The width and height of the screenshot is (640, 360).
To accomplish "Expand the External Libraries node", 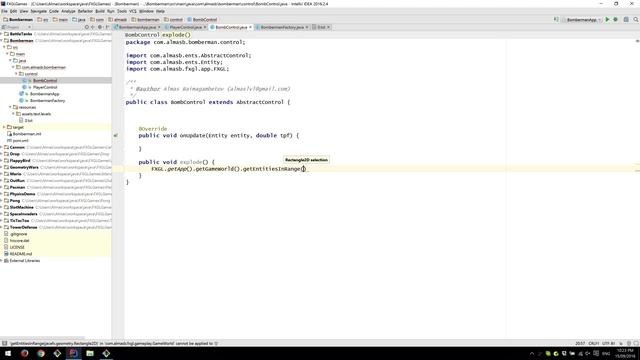I will point(2,260).
